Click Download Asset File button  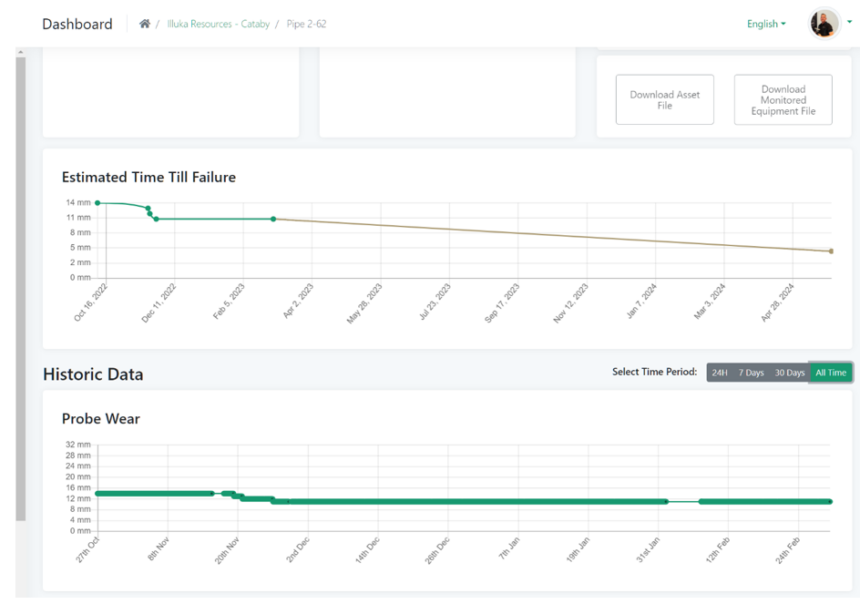(x=664, y=100)
